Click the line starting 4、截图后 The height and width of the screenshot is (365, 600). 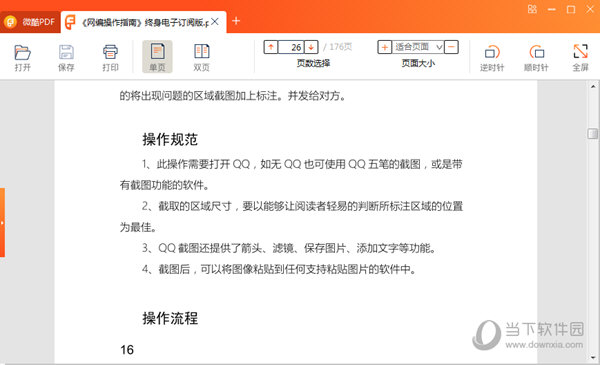click(x=279, y=269)
